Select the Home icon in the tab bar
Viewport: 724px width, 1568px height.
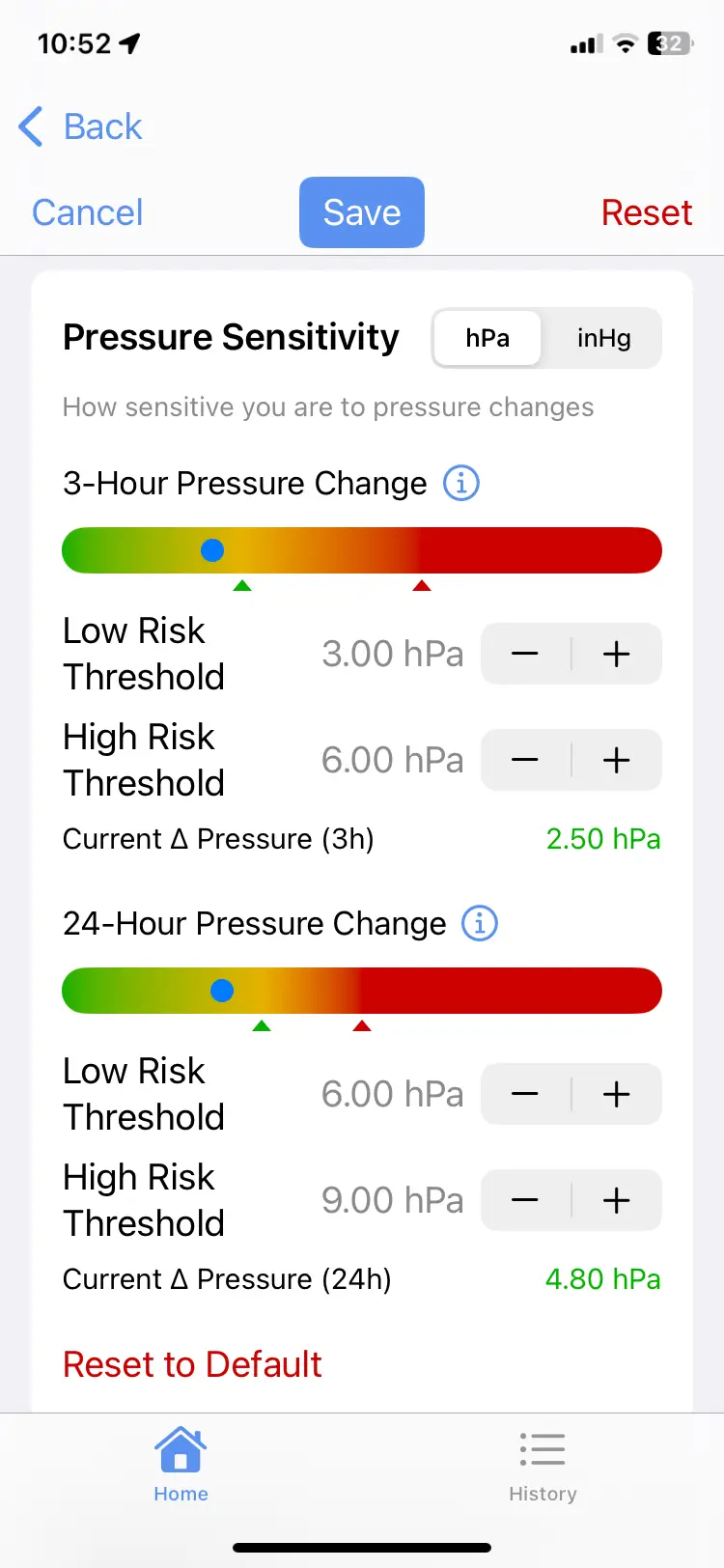(181, 1448)
